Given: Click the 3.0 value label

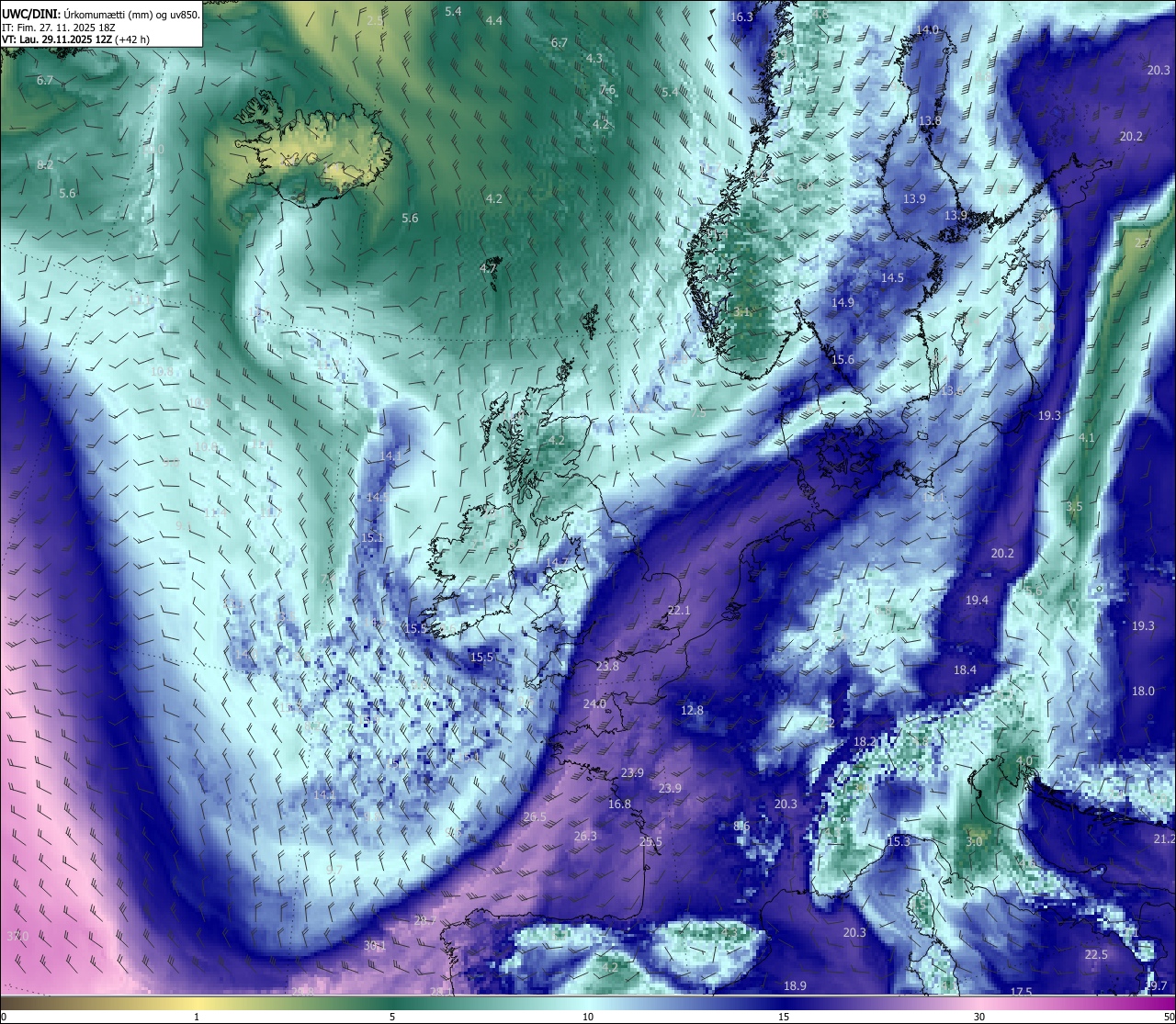Looking at the screenshot, I should point(974,841).
